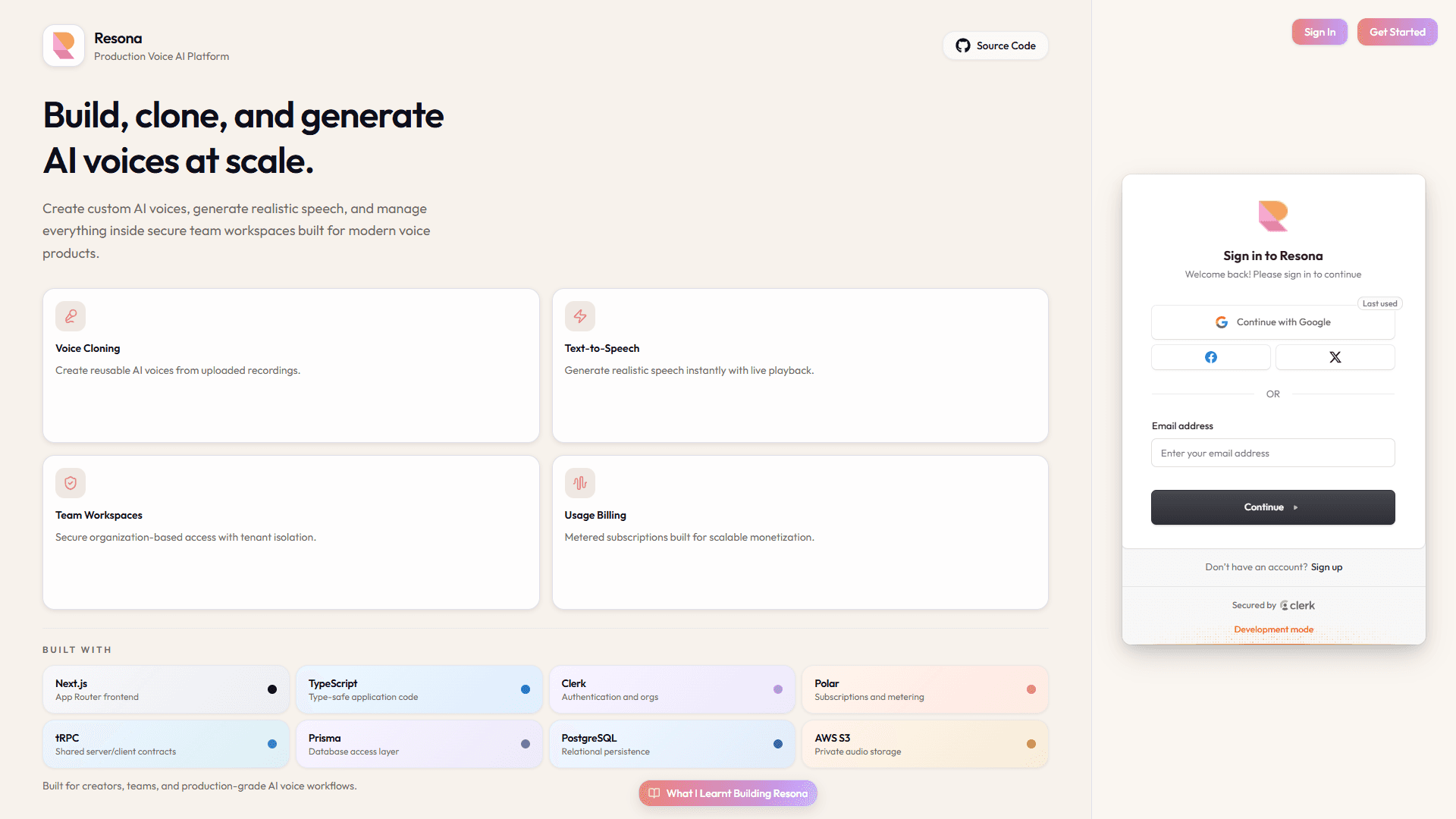The height and width of the screenshot is (819, 1456).
Task: Click the dark Continue button
Action: pyautogui.click(x=1273, y=507)
